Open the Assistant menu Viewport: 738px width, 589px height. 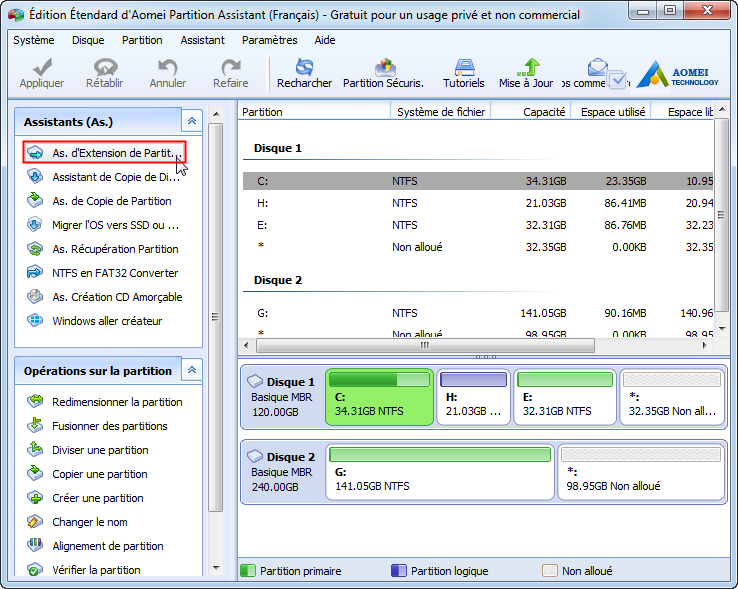coord(202,40)
